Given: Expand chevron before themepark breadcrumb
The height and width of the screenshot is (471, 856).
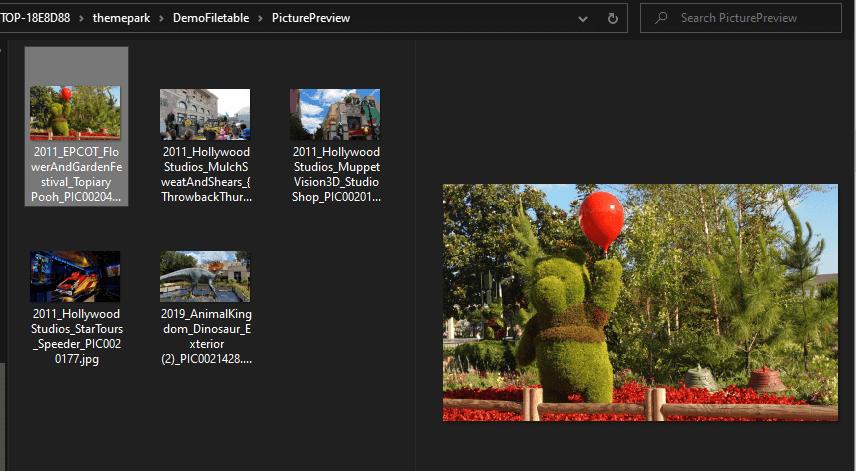Looking at the screenshot, I should 81,19.
